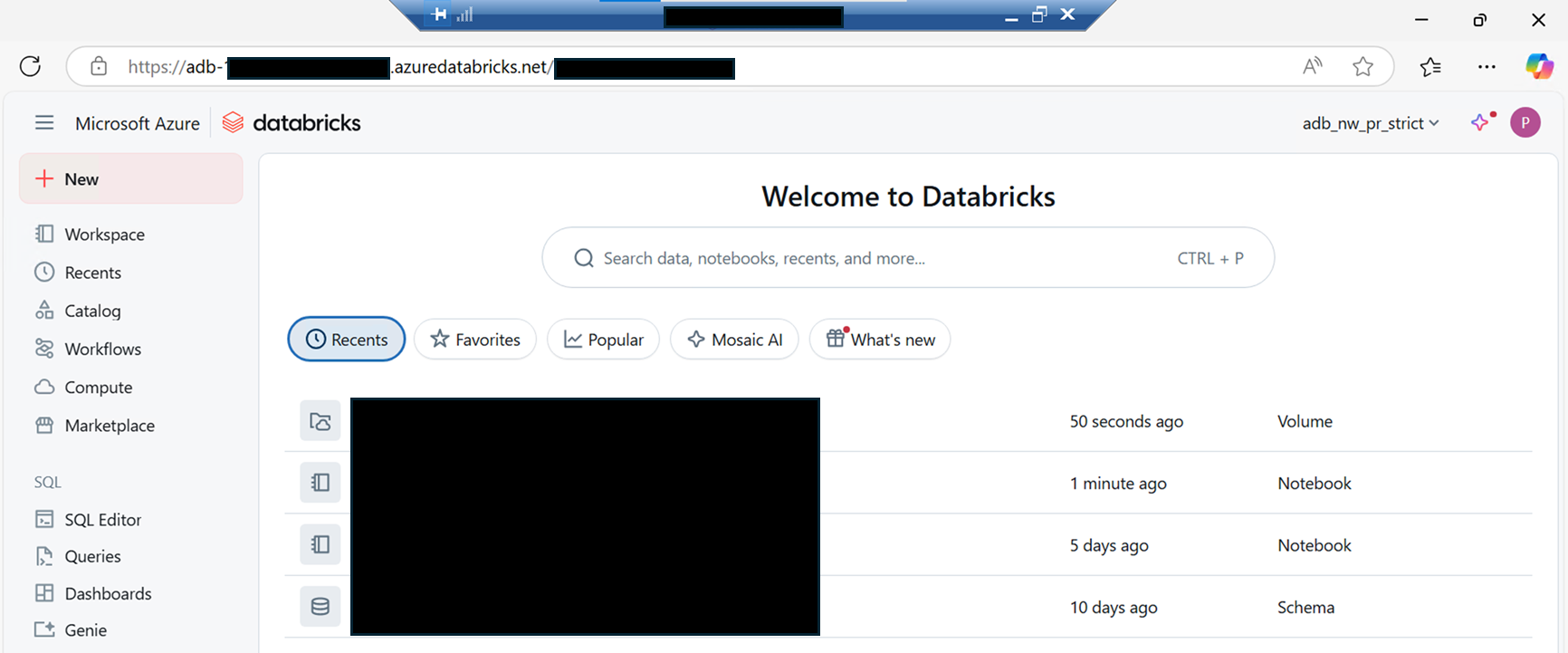The image size is (1568, 653).
Task: Click the notebook icon from 1 minute ago
Action: click(x=320, y=483)
